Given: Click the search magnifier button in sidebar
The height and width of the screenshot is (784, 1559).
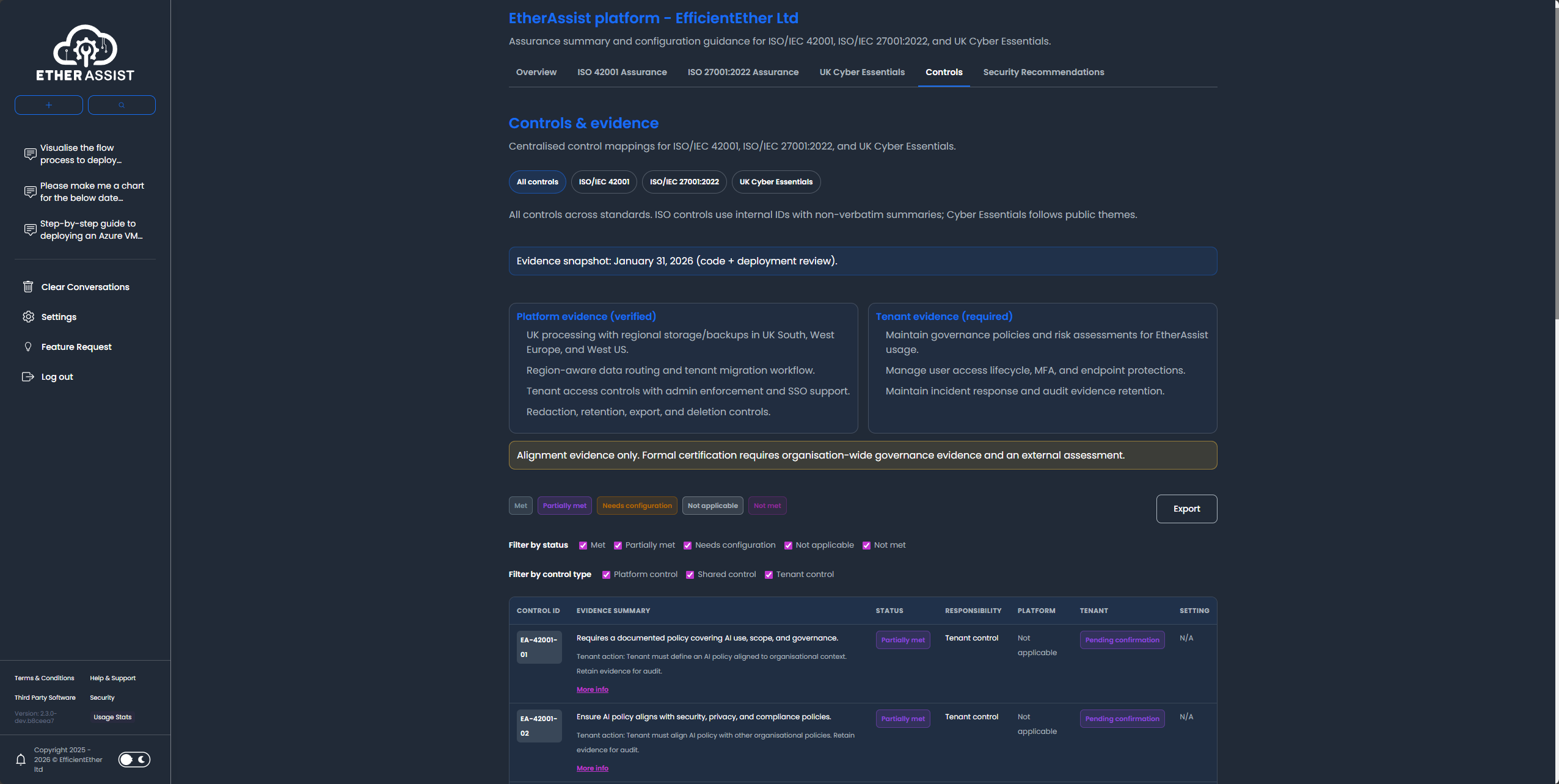Looking at the screenshot, I should [x=122, y=105].
